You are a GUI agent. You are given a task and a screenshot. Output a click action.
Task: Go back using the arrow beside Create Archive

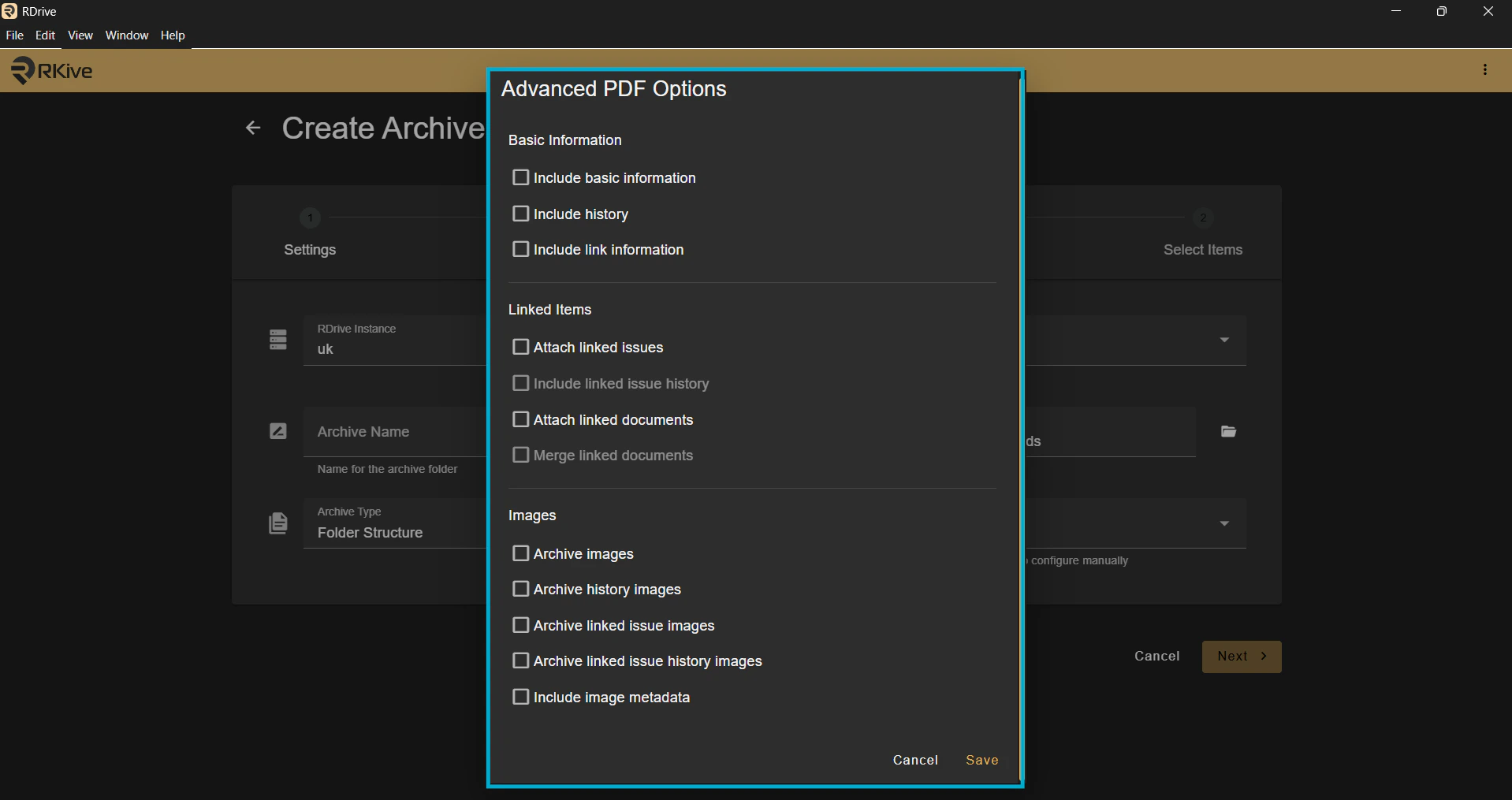tap(253, 128)
